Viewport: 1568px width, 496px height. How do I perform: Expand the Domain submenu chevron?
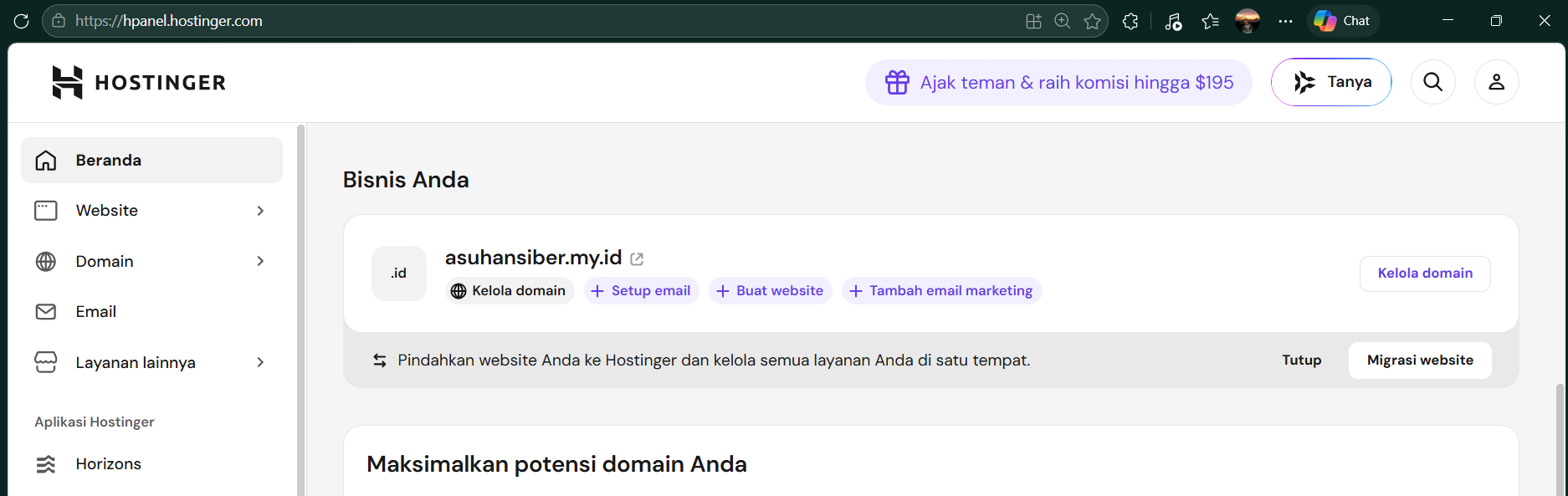(260, 261)
